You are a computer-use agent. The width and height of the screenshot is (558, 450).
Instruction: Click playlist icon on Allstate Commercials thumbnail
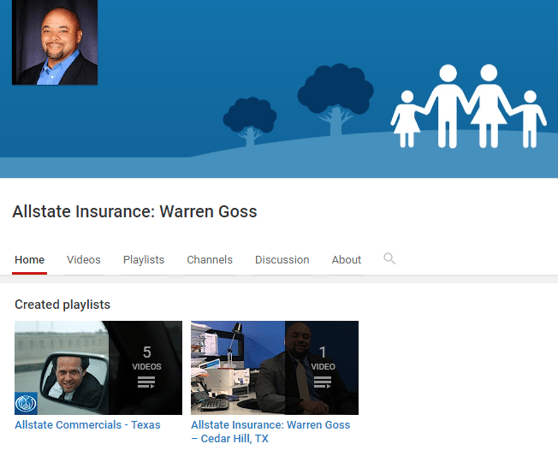146,382
